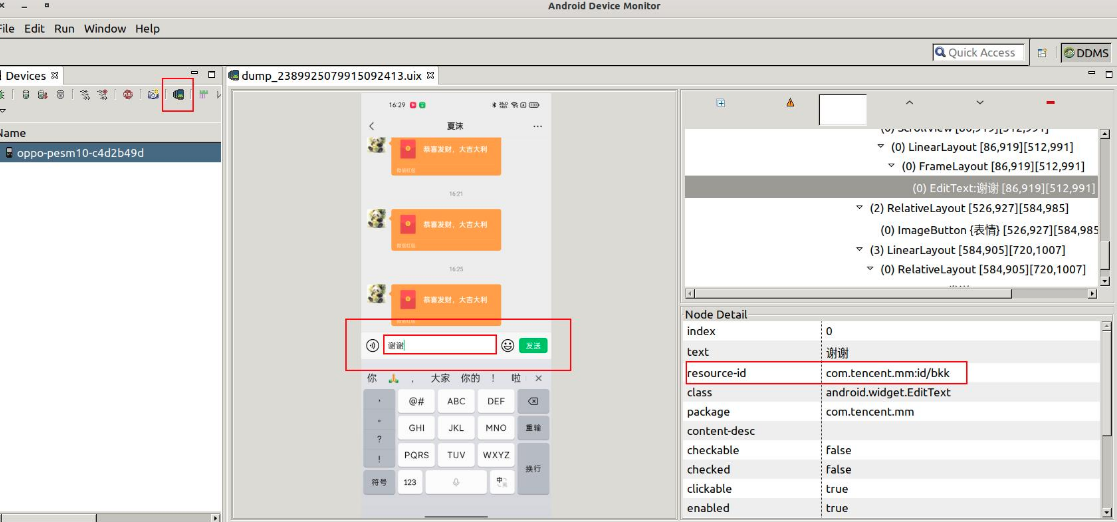
Task: Click the Open Perspective icon
Action: [1042, 53]
